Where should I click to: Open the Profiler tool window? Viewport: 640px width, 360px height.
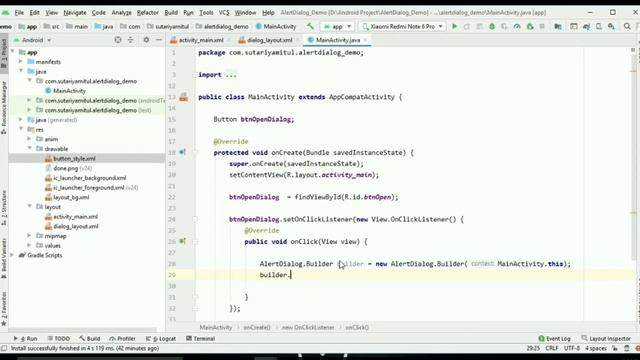[x=122, y=338]
